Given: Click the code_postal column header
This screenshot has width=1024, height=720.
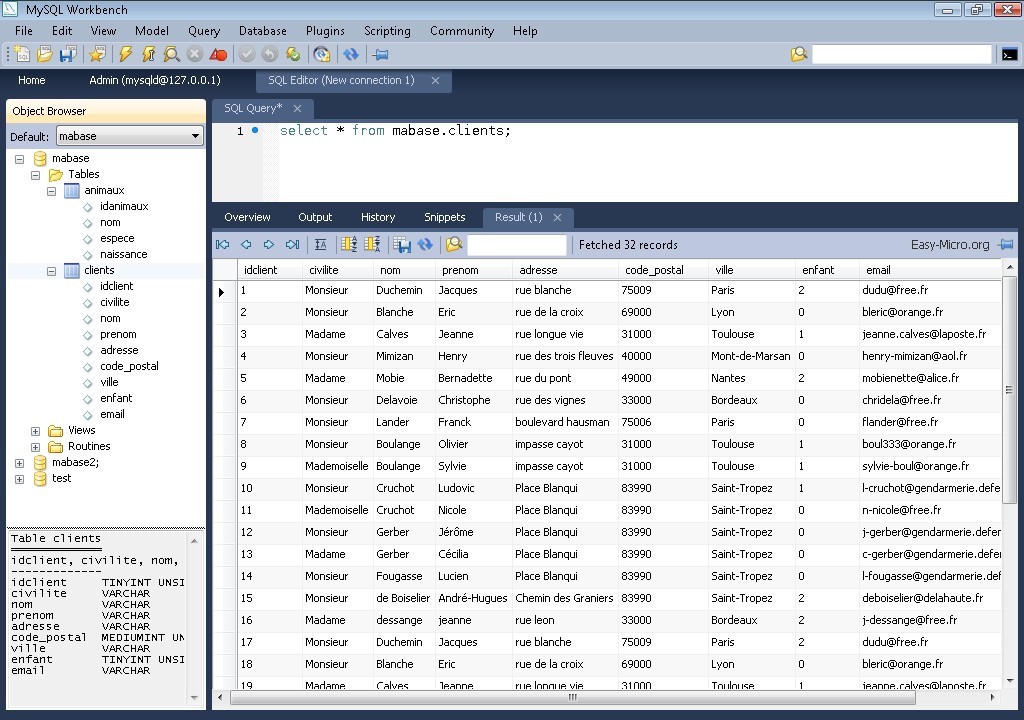Looking at the screenshot, I should (663, 270).
